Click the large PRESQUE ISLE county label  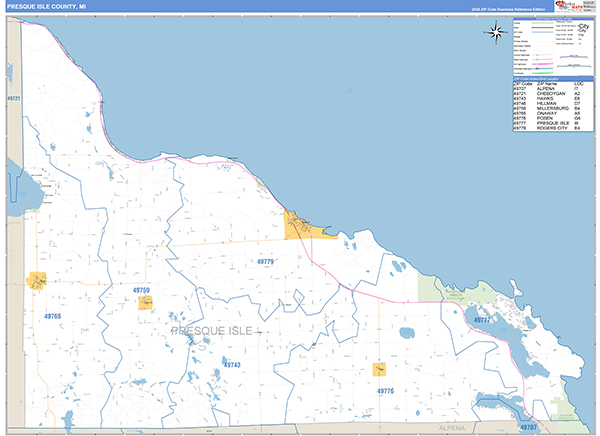point(213,330)
